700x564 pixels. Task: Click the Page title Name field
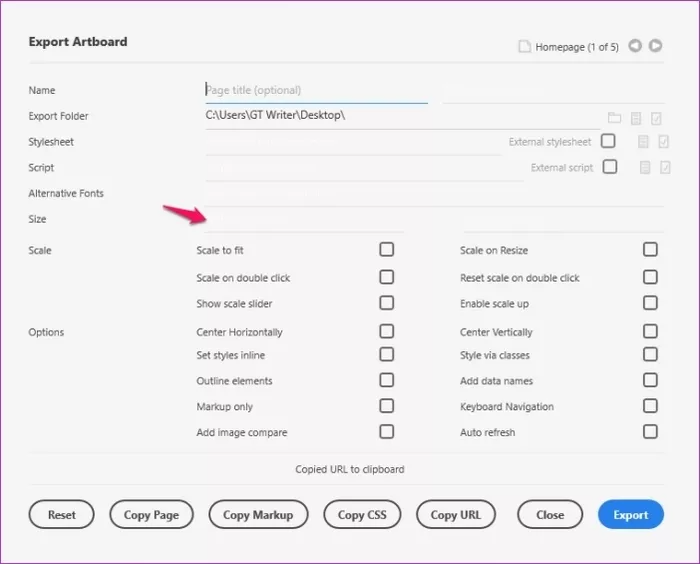(x=316, y=90)
